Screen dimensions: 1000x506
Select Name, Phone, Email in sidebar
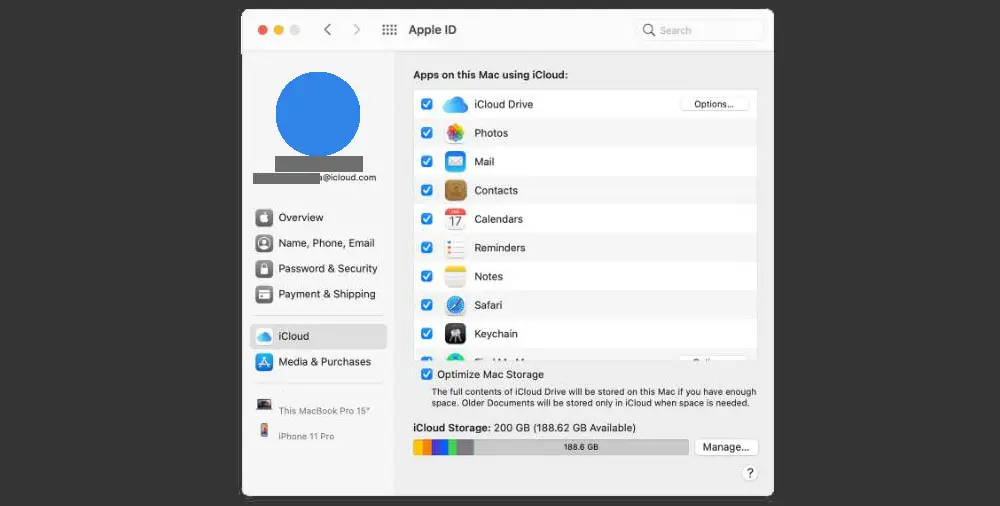click(318, 243)
